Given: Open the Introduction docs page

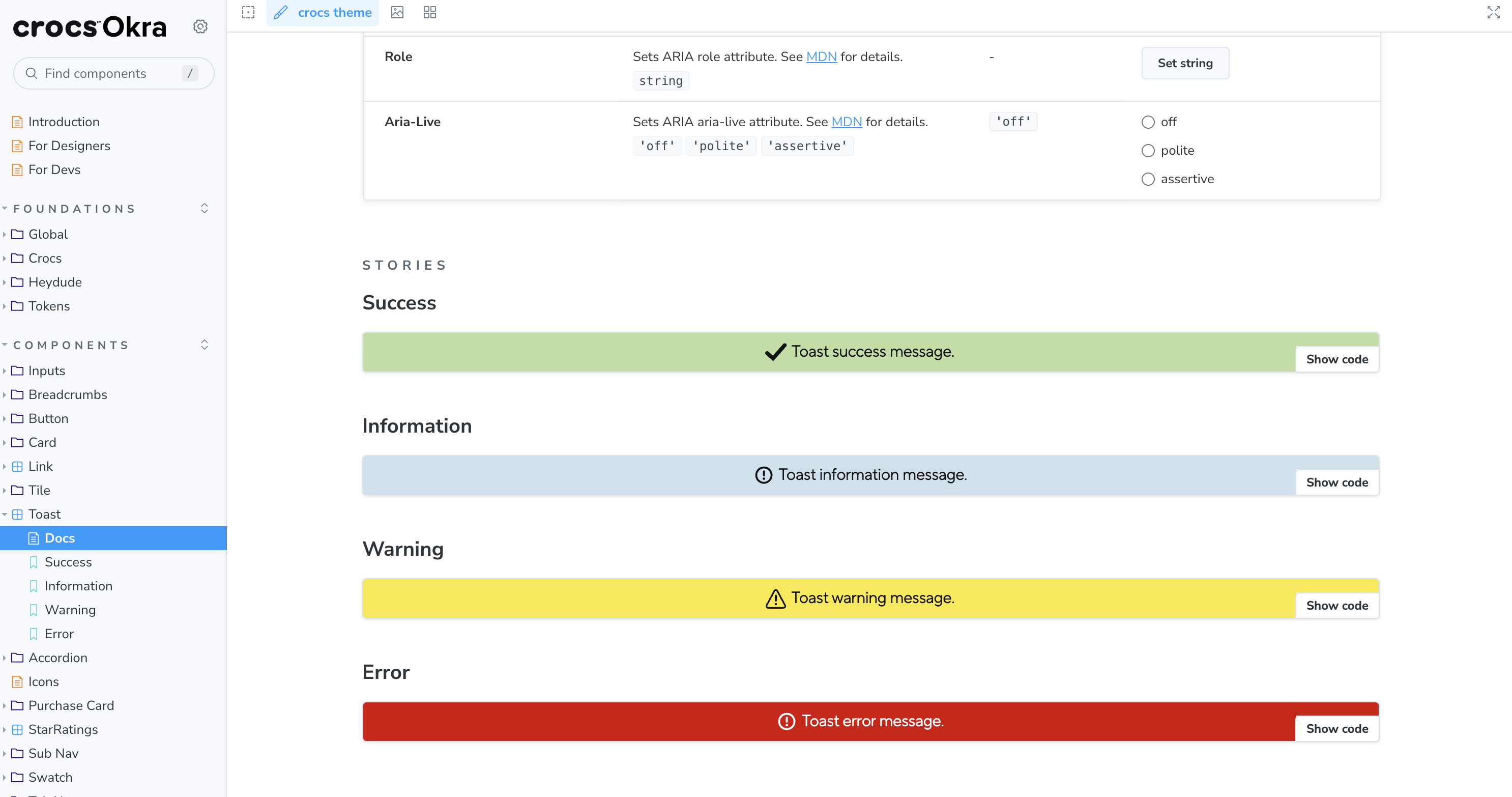Looking at the screenshot, I should pos(64,122).
